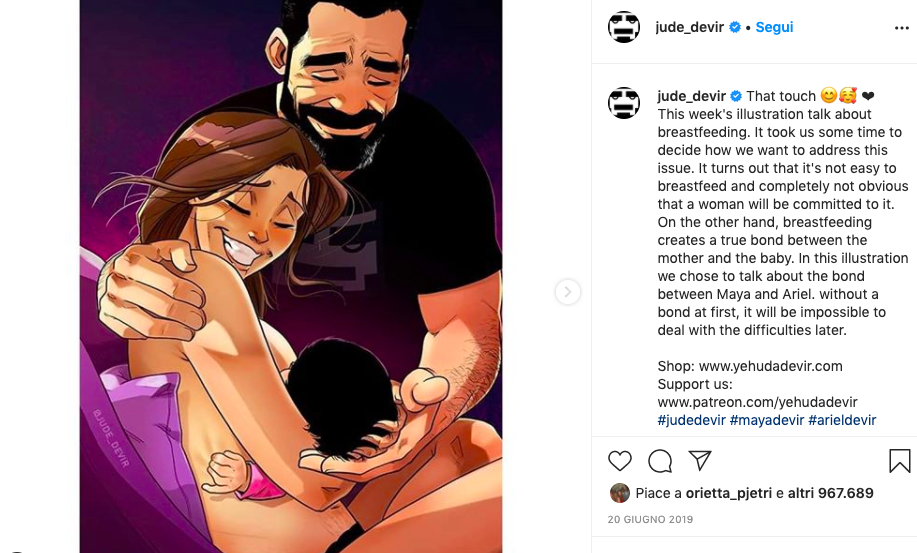Image resolution: width=917 pixels, height=553 pixels.
Task: Like the post with heart icon
Action: [x=620, y=461]
